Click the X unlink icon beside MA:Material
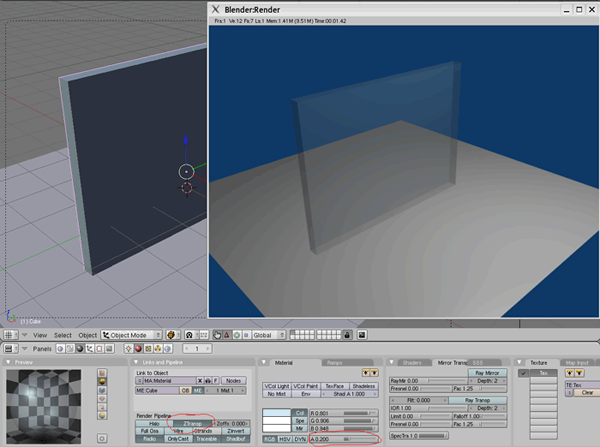This screenshot has width=600, height=447. [x=201, y=380]
